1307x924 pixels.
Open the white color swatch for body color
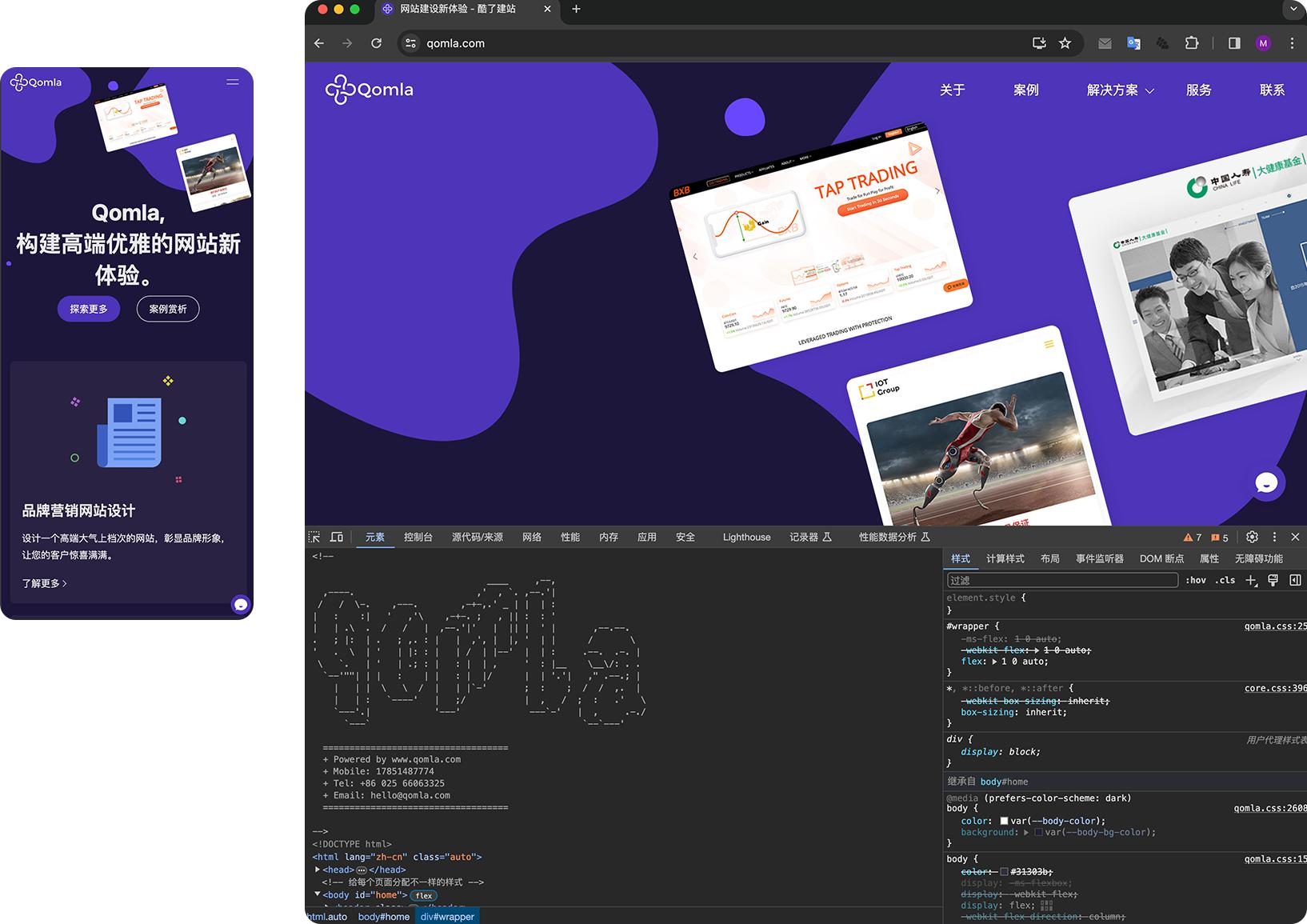(1004, 821)
